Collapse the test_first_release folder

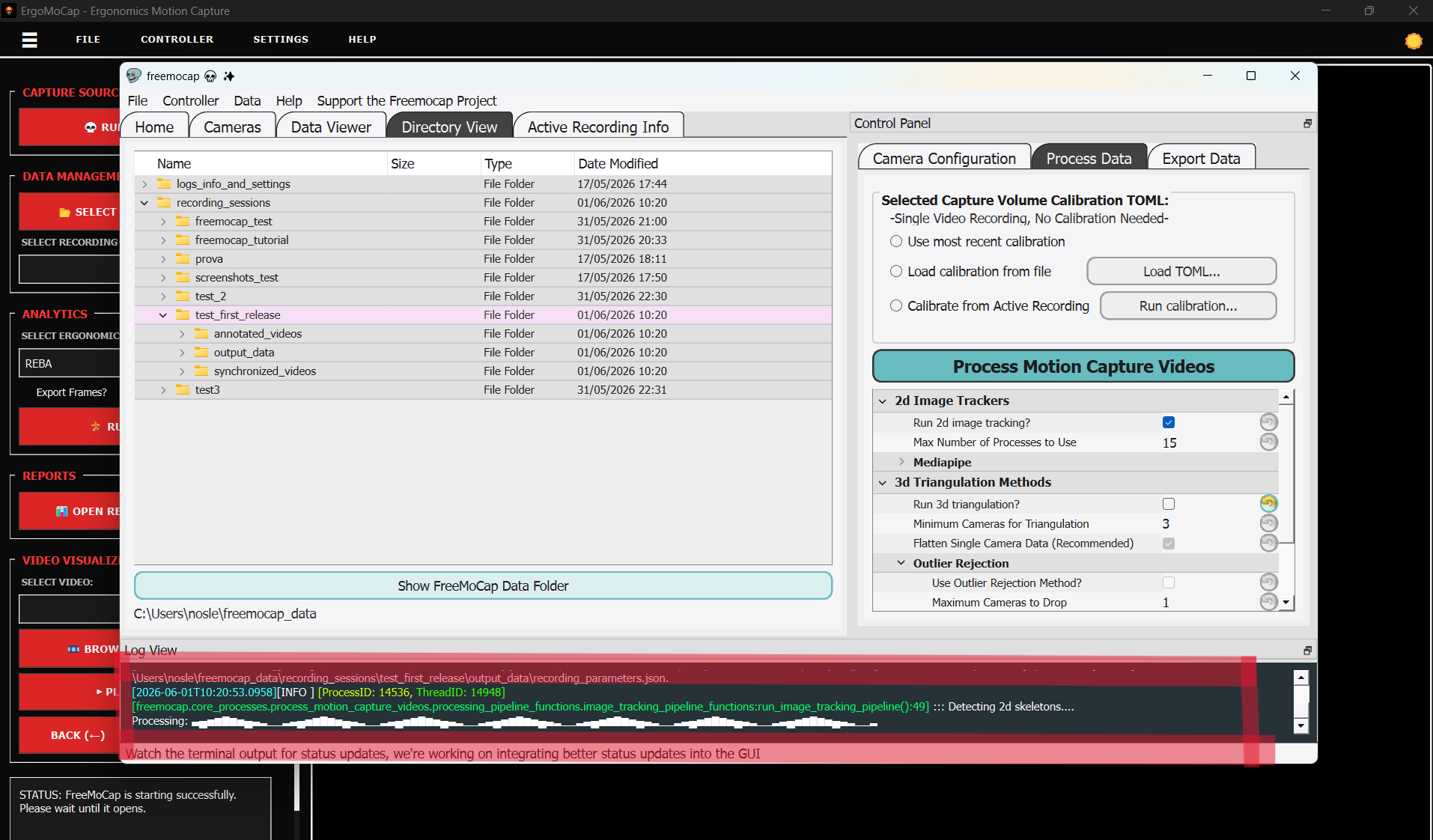[x=163, y=314]
